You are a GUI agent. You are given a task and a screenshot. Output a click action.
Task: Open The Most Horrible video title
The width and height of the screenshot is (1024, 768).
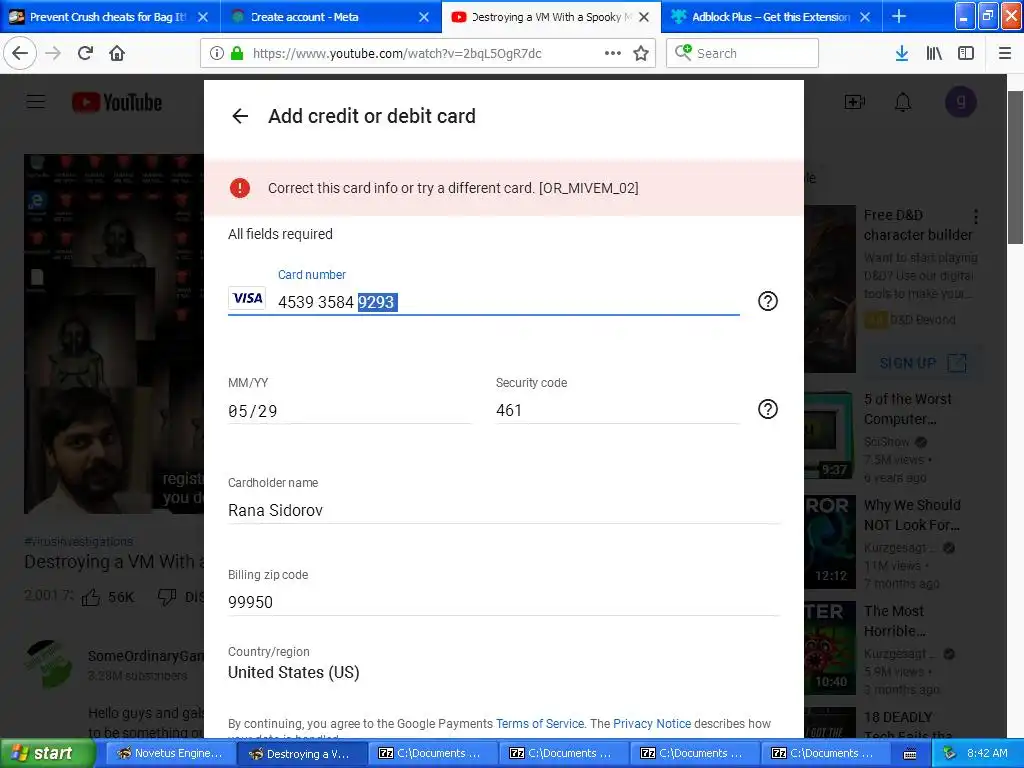tap(895, 620)
